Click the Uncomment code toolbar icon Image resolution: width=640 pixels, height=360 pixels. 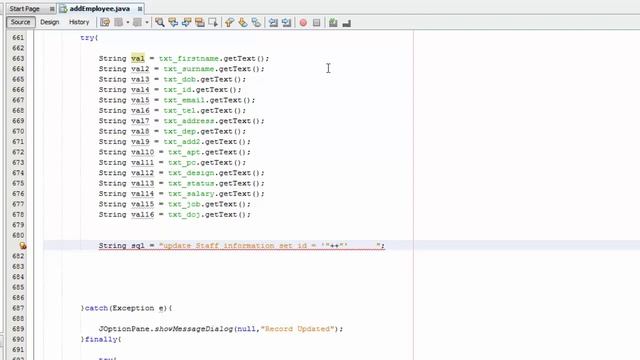click(x=347, y=23)
